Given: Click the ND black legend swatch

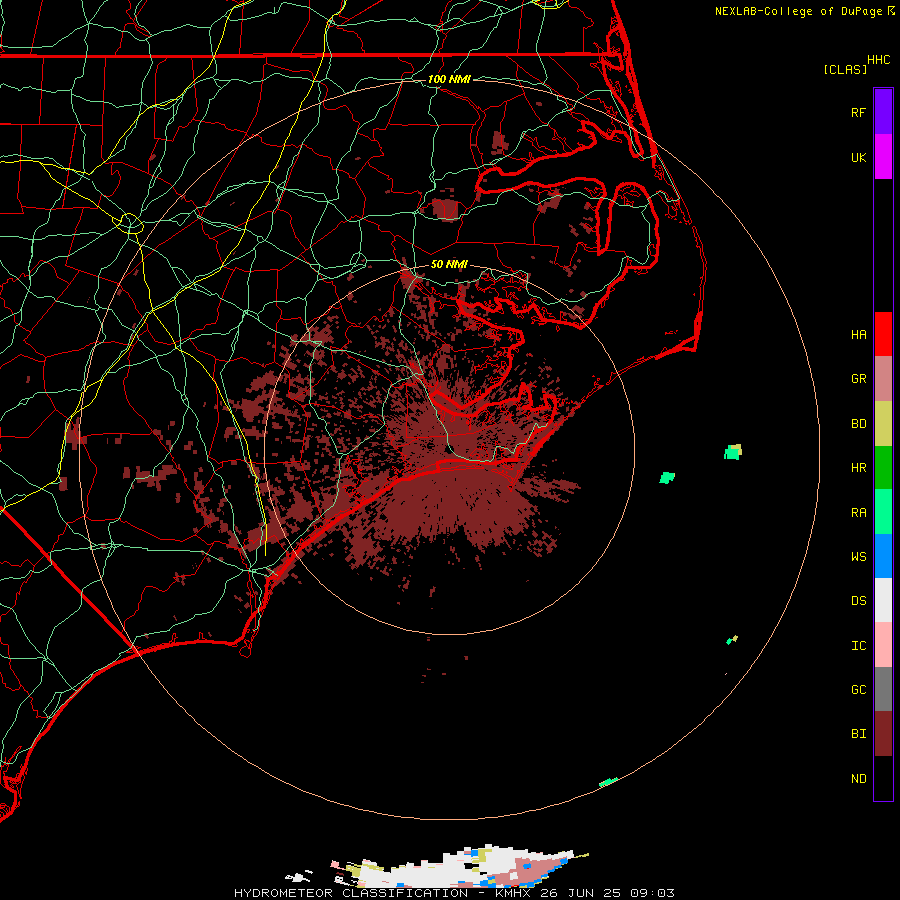Looking at the screenshot, I should point(883,778).
